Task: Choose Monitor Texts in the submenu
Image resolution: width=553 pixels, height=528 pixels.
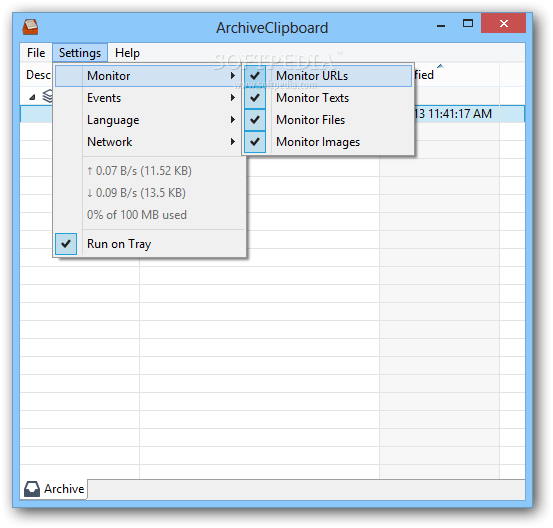Action: [328, 98]
